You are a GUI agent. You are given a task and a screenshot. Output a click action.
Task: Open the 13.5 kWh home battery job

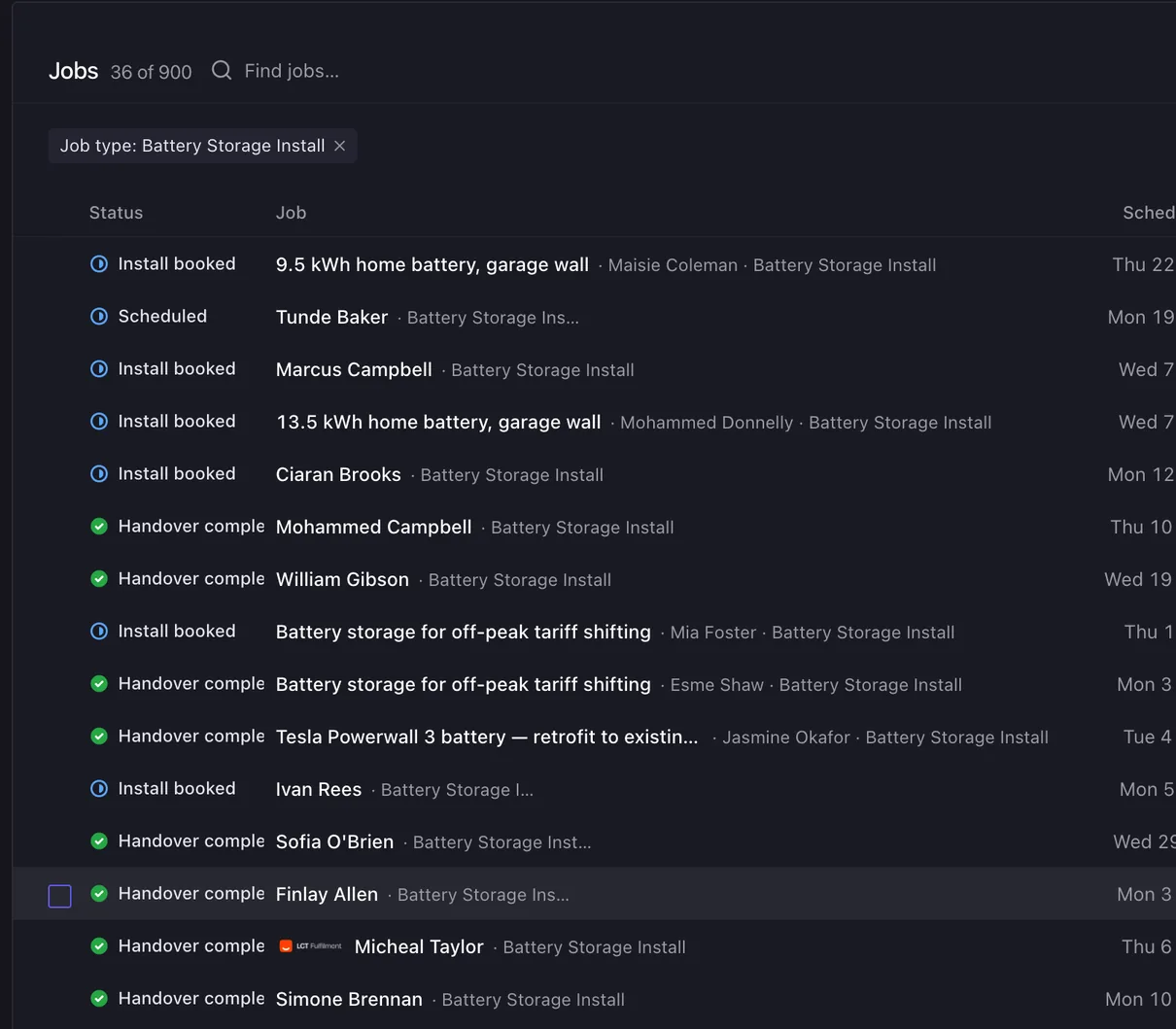[438, 423]
